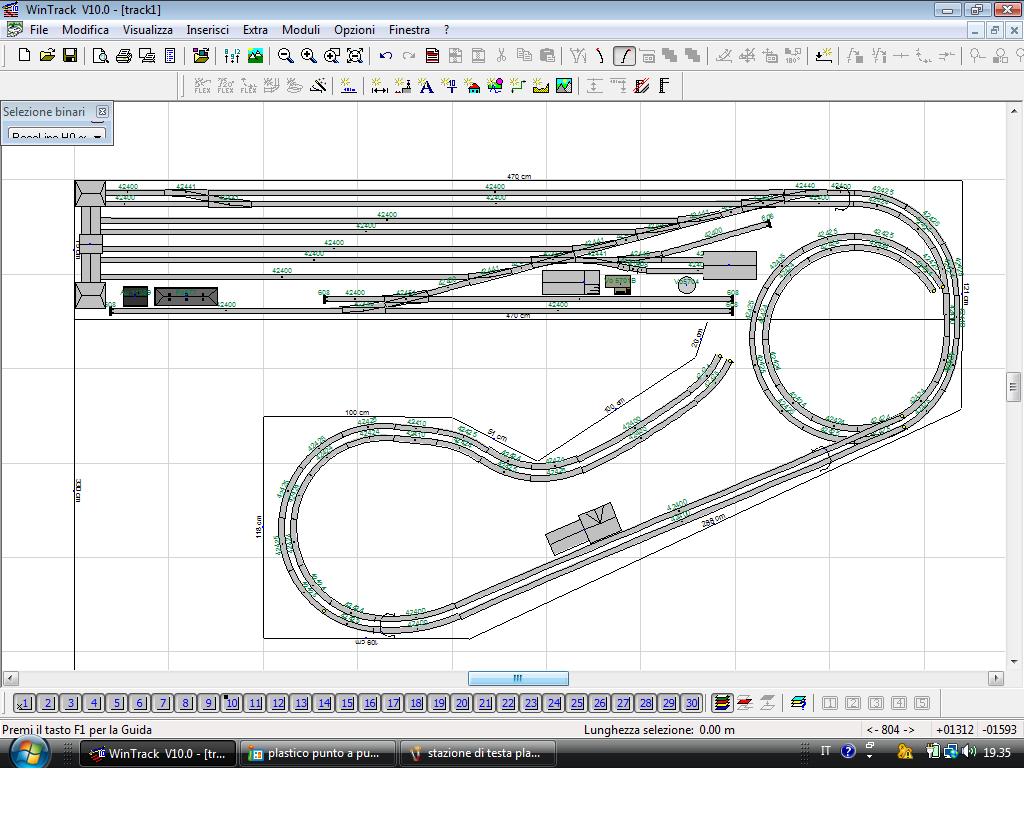Click the taskbar clock 19.35
Image resolution: width=1030 pixels, height=820 pixels.
(996, 752)
